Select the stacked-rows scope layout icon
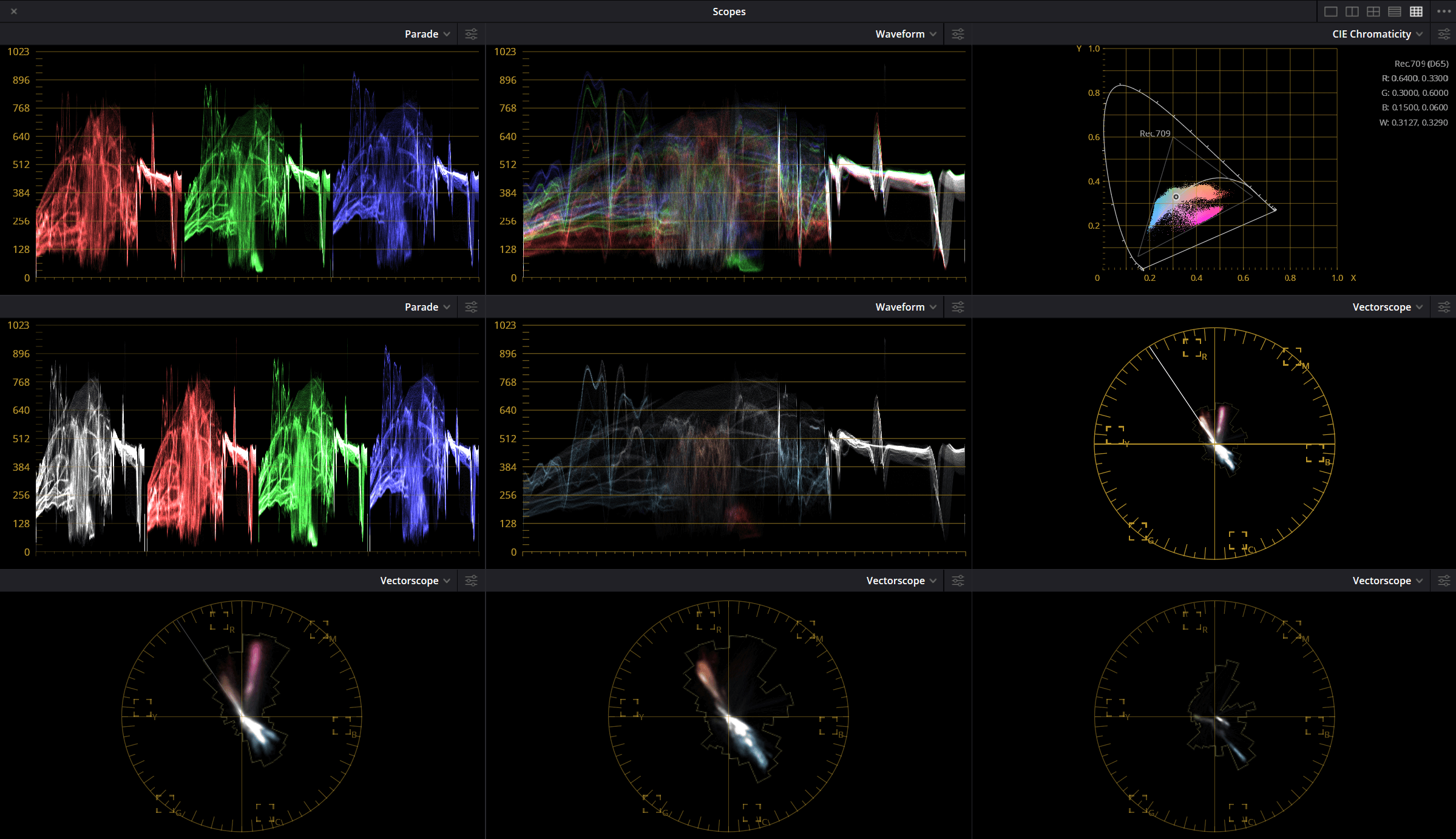 click(x=1394, y=11)
